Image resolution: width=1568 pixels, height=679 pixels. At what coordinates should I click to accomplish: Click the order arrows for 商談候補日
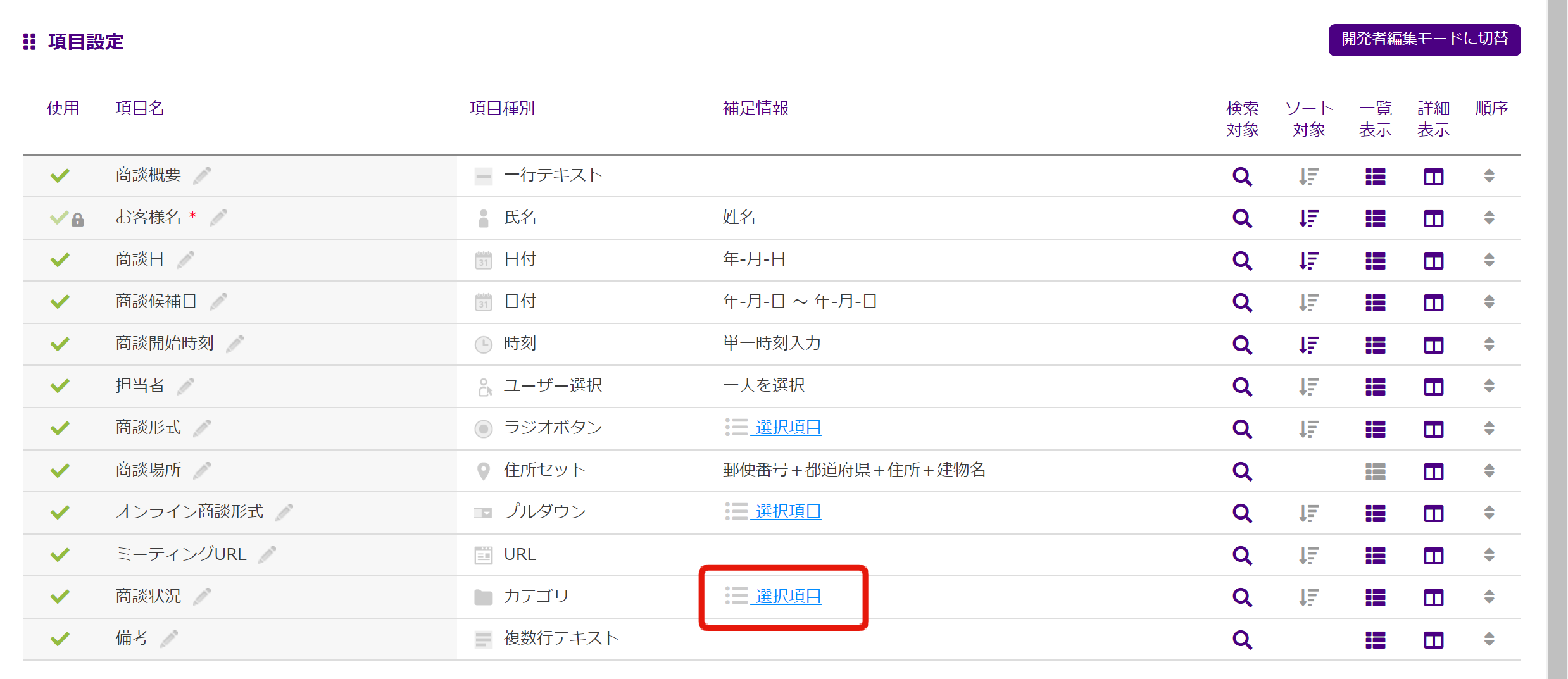point(1490,302)
